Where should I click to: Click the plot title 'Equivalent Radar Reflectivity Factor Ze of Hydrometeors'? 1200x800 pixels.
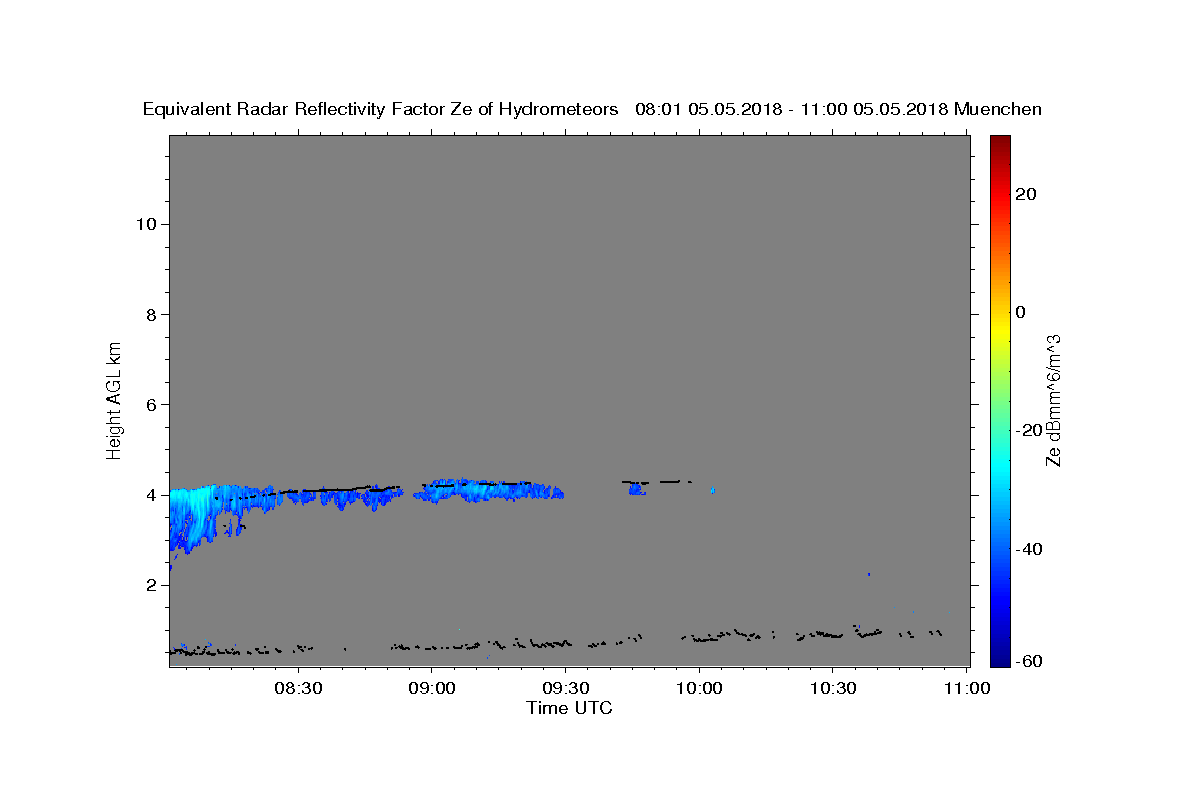coord(381,110)
